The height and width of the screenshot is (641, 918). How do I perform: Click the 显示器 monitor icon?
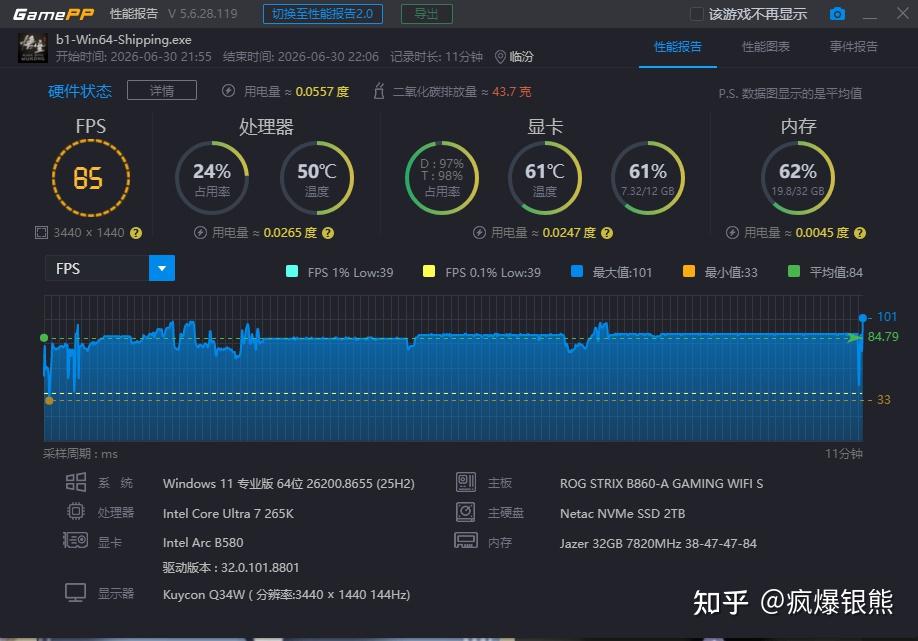[76, 593]
